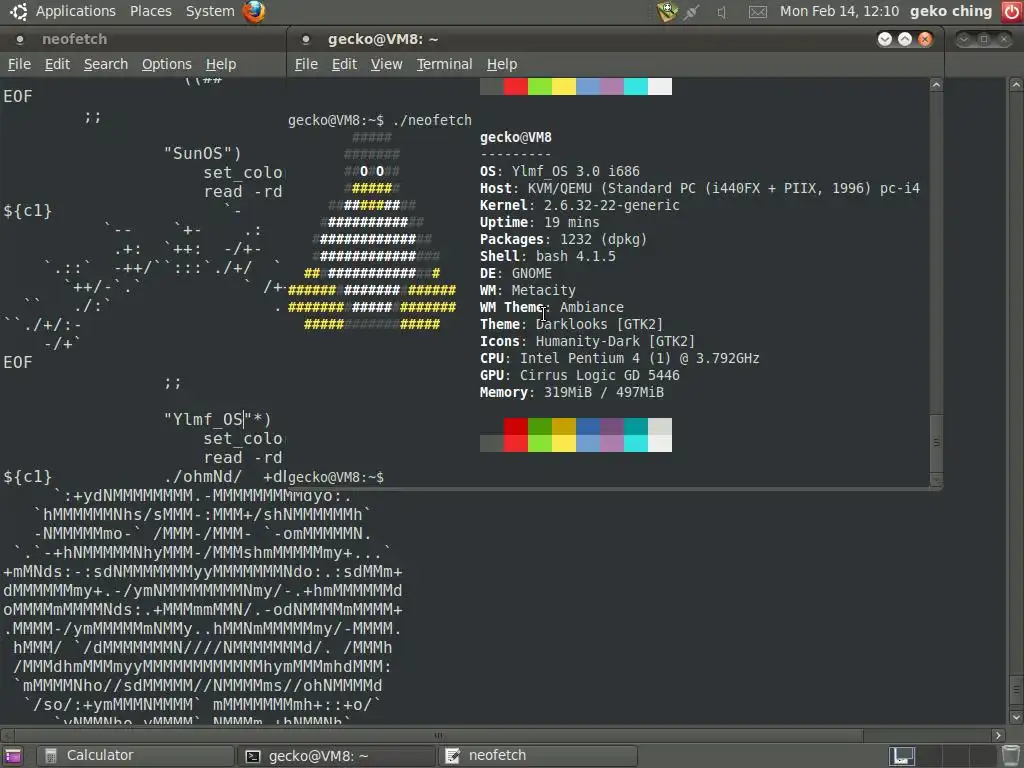The width and height of the screenshot is (1024, 768).
Task: Open File menu in the terminal window
Action: click(x=306, y=64)
